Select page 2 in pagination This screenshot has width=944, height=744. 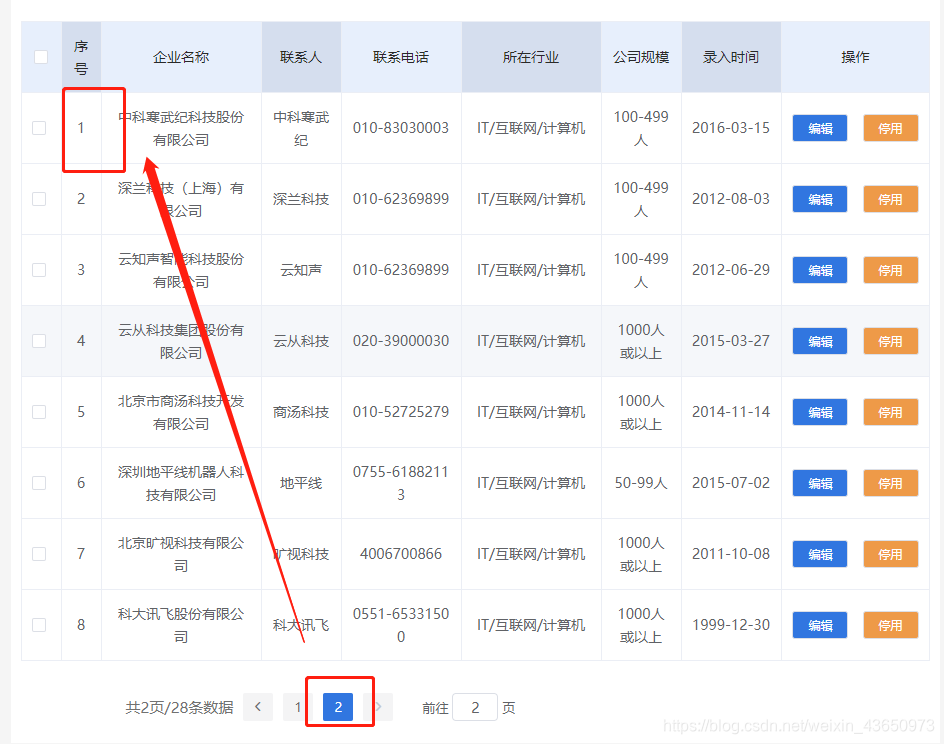338,707
